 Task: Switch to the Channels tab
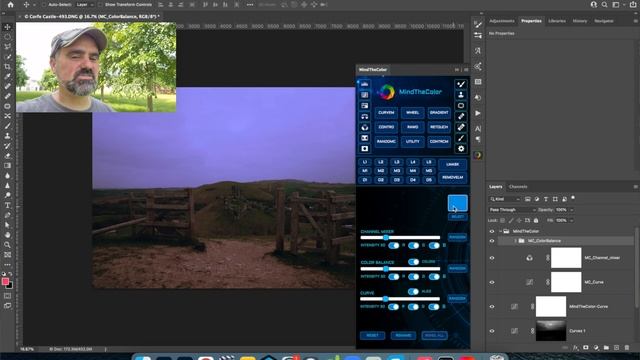tap(518, 187)
